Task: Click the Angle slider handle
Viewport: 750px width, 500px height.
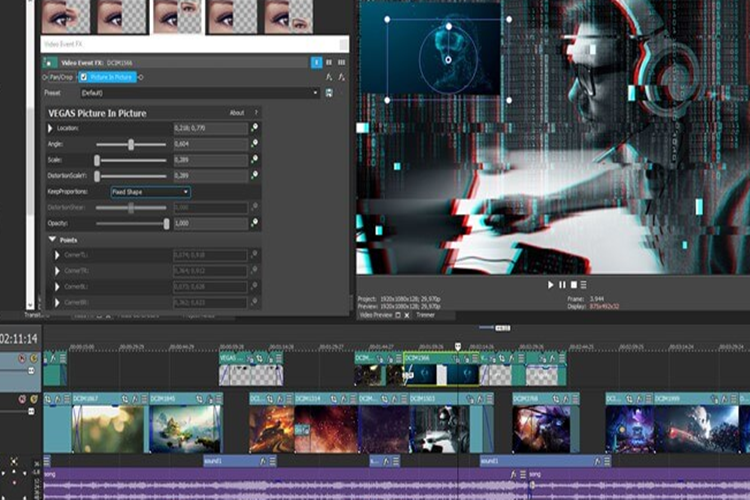Action: point(131,144)
